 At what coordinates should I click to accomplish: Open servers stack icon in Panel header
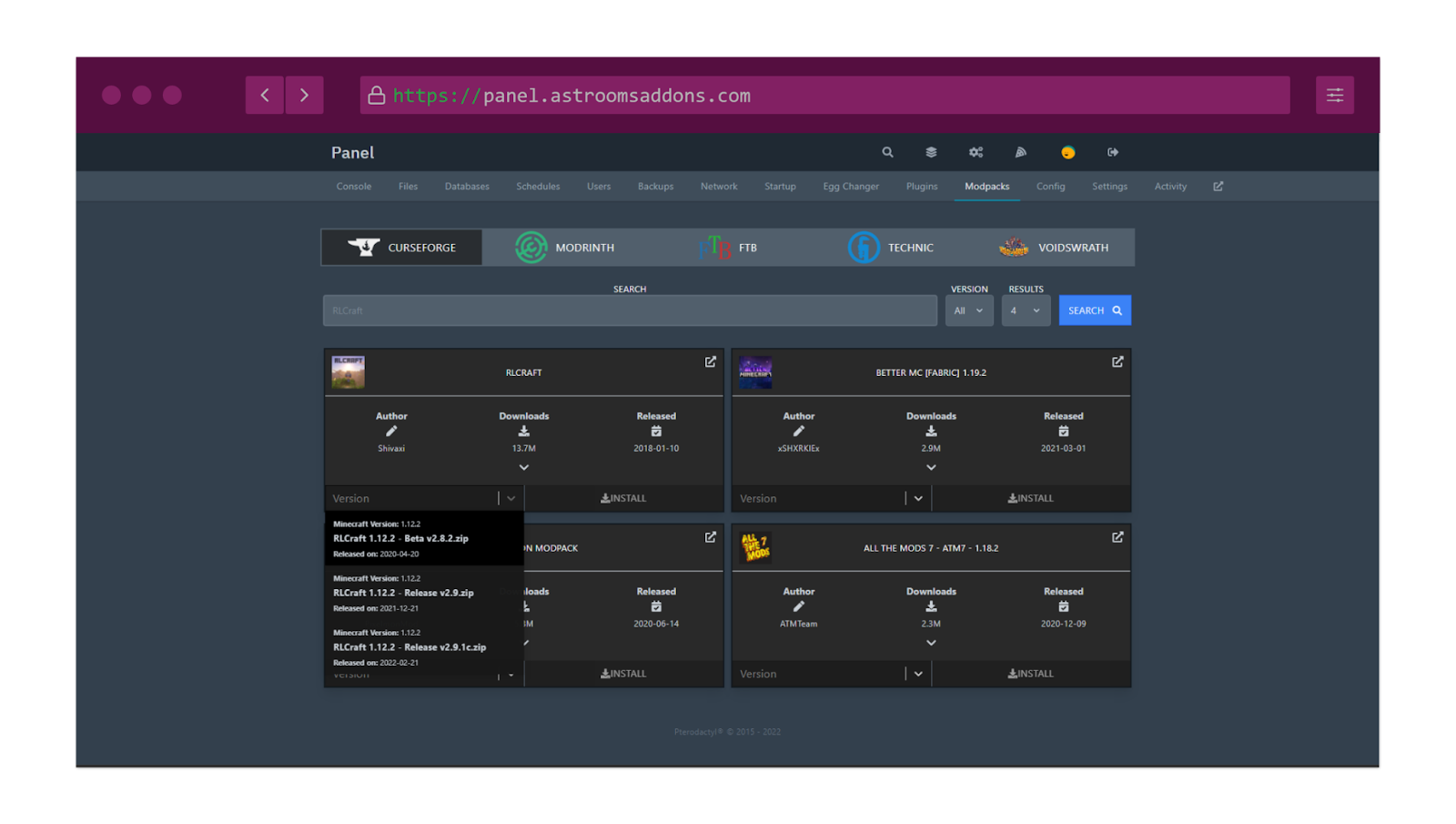(931, 152)
